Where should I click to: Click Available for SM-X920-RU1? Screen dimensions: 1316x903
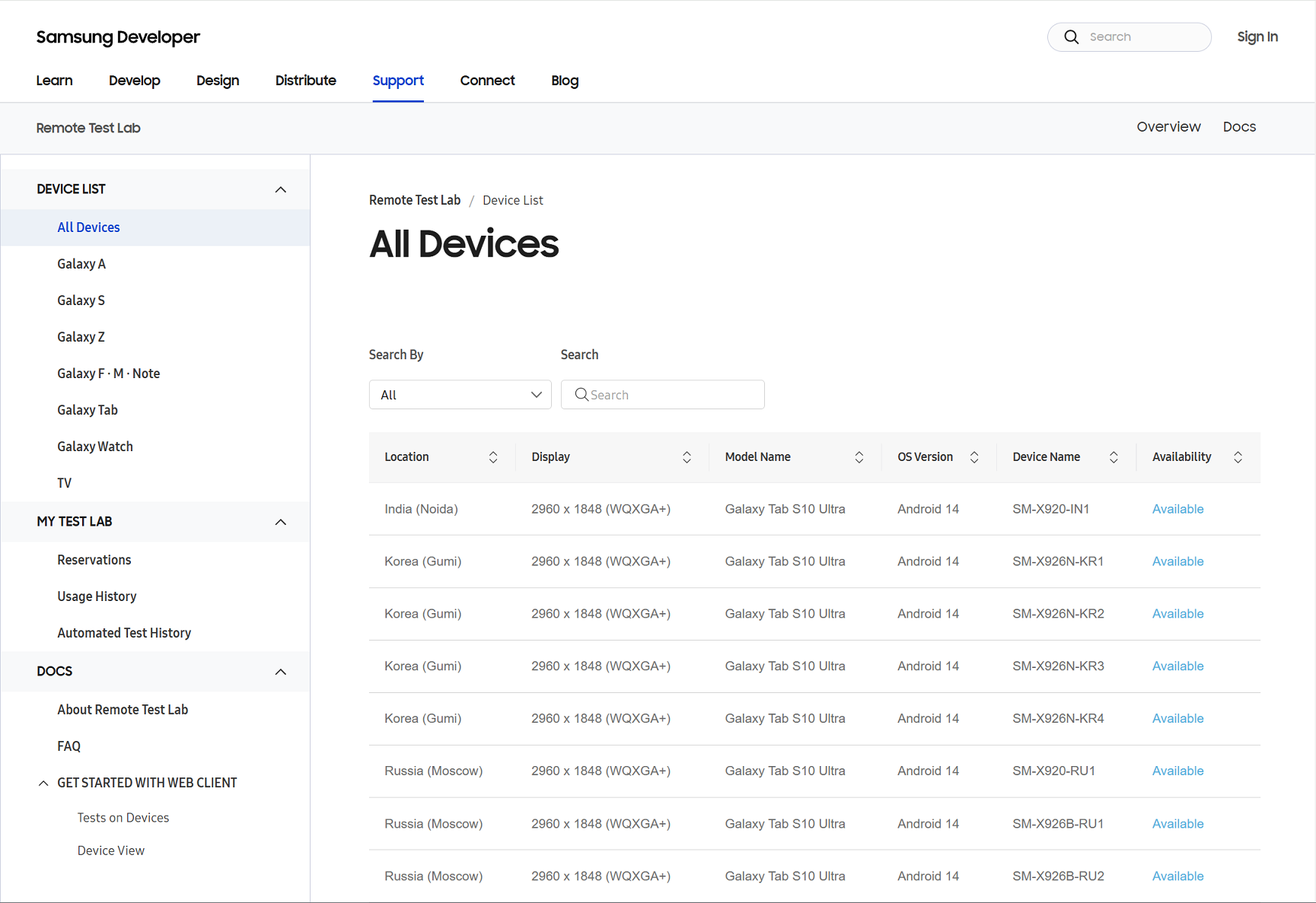[1177, 771]
